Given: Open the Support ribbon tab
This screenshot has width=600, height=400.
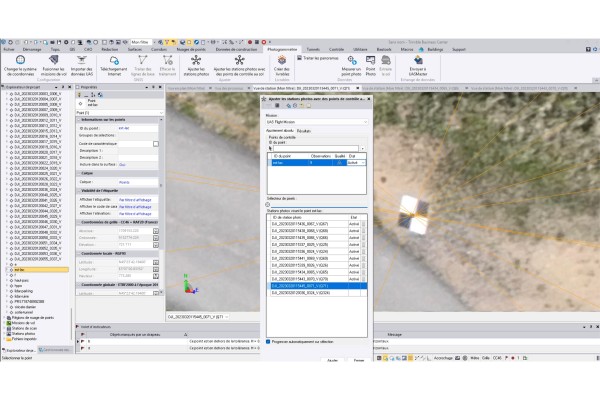Looking at the screenshot, I should click(x=459, y=49).
